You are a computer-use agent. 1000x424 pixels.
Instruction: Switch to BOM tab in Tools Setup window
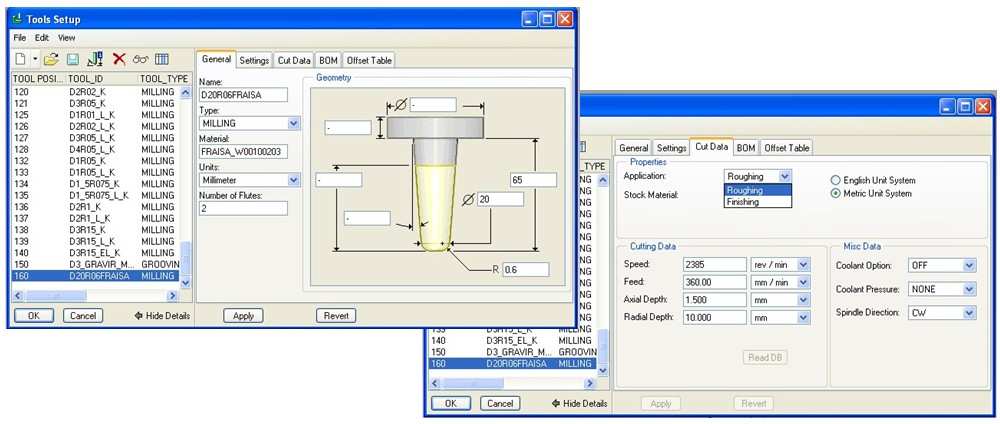pos(328,61)
